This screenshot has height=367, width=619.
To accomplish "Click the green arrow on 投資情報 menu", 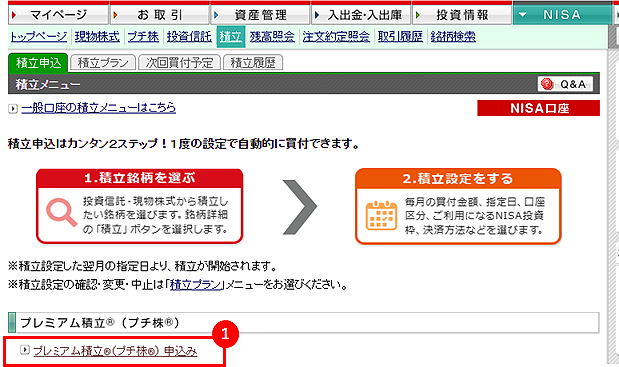I will tap(418, 15).
